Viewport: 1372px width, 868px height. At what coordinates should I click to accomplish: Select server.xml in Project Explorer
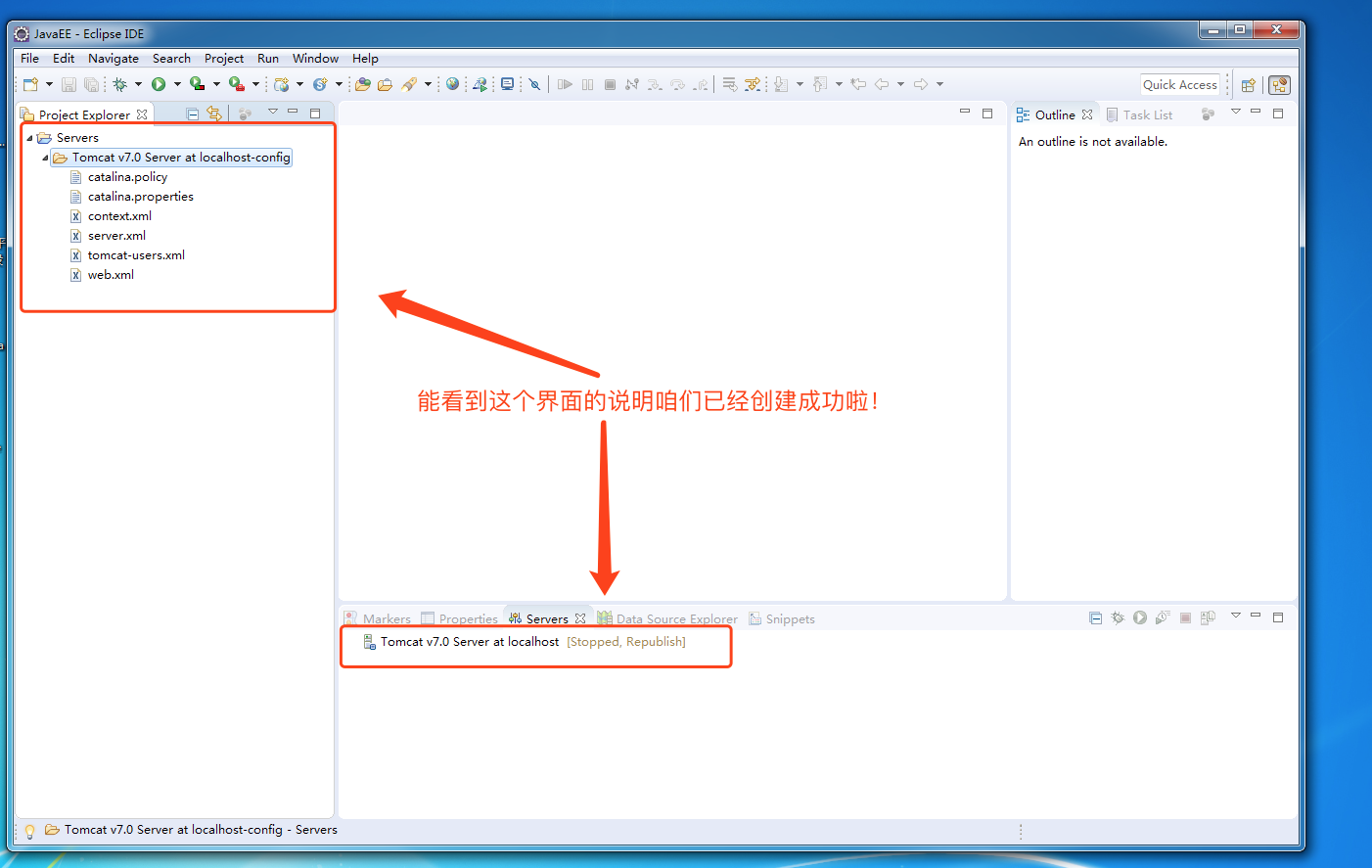[116, 236]
